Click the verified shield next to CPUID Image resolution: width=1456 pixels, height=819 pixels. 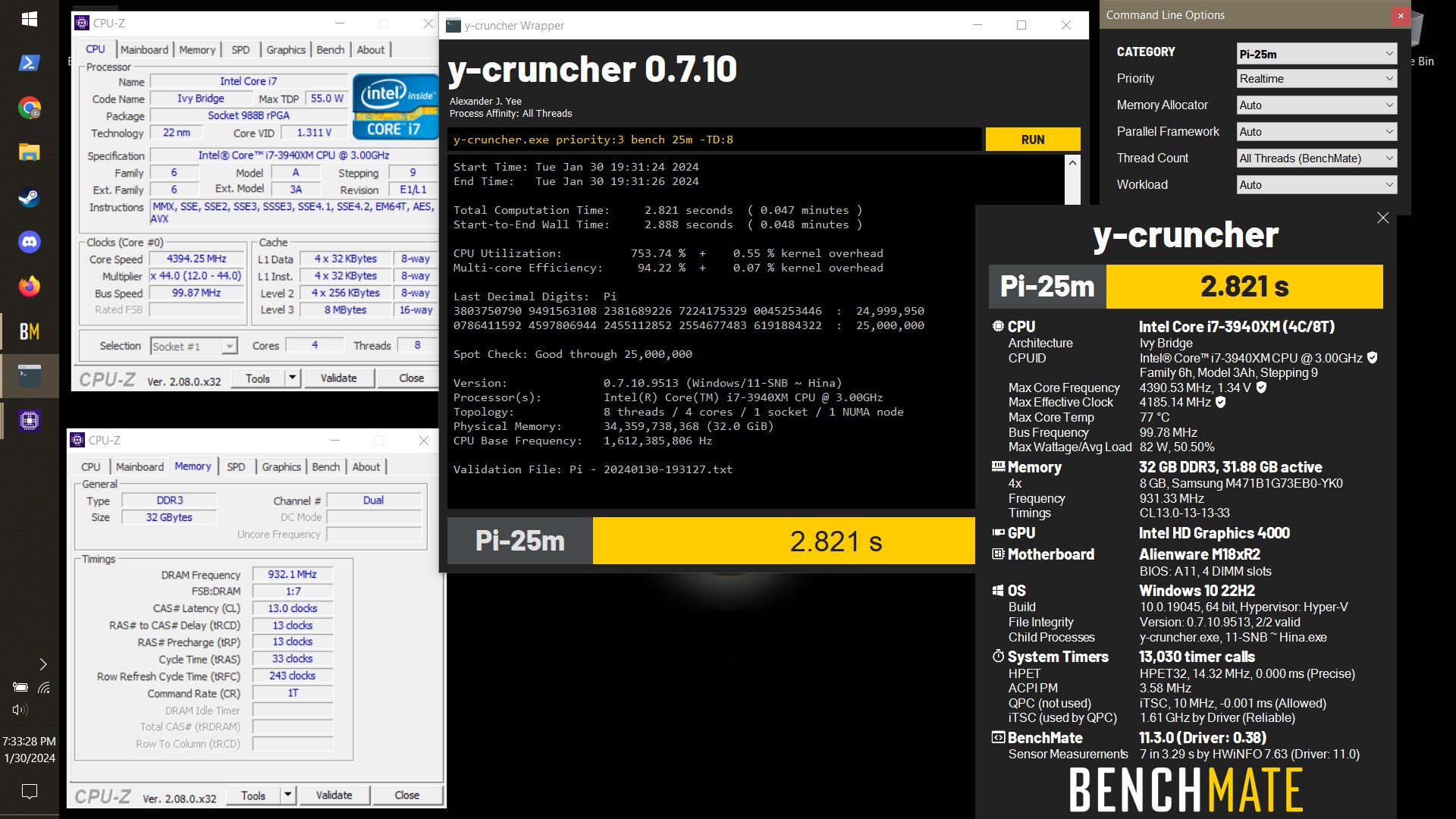pos(1373,357)
